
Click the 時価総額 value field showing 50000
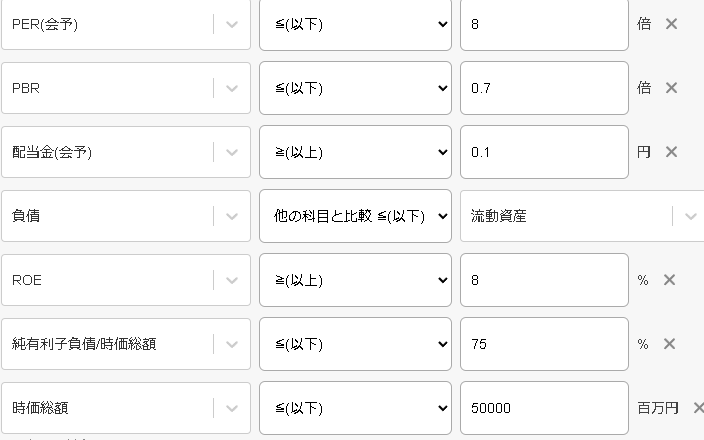544,408
